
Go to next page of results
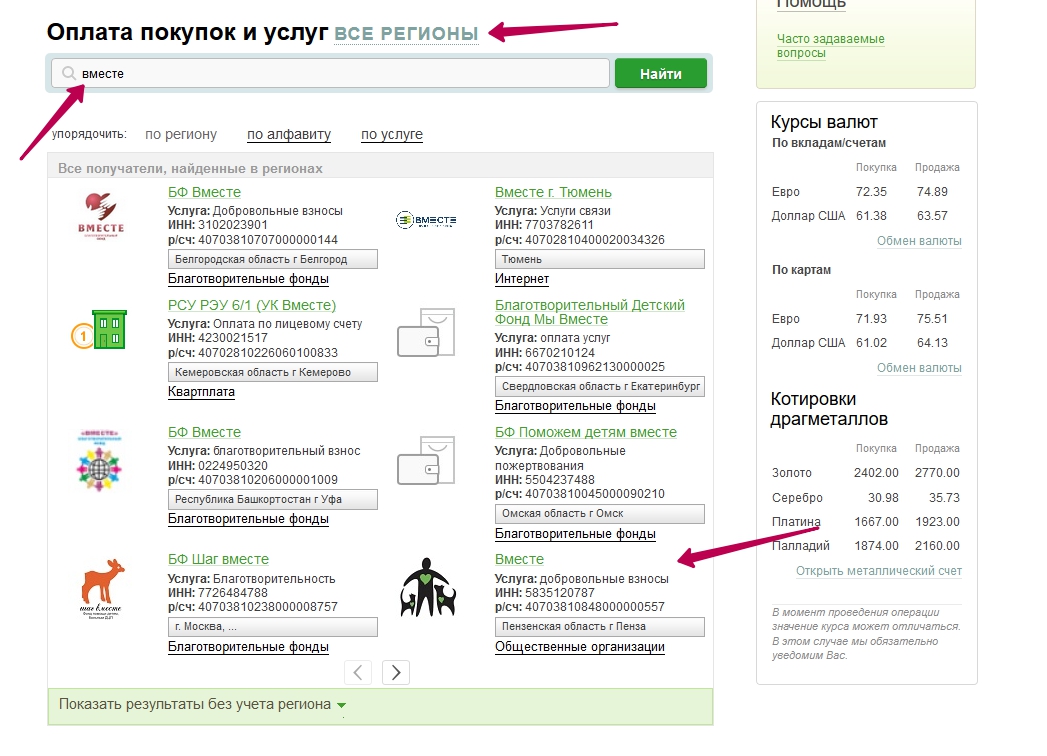[x=397, y=672]
